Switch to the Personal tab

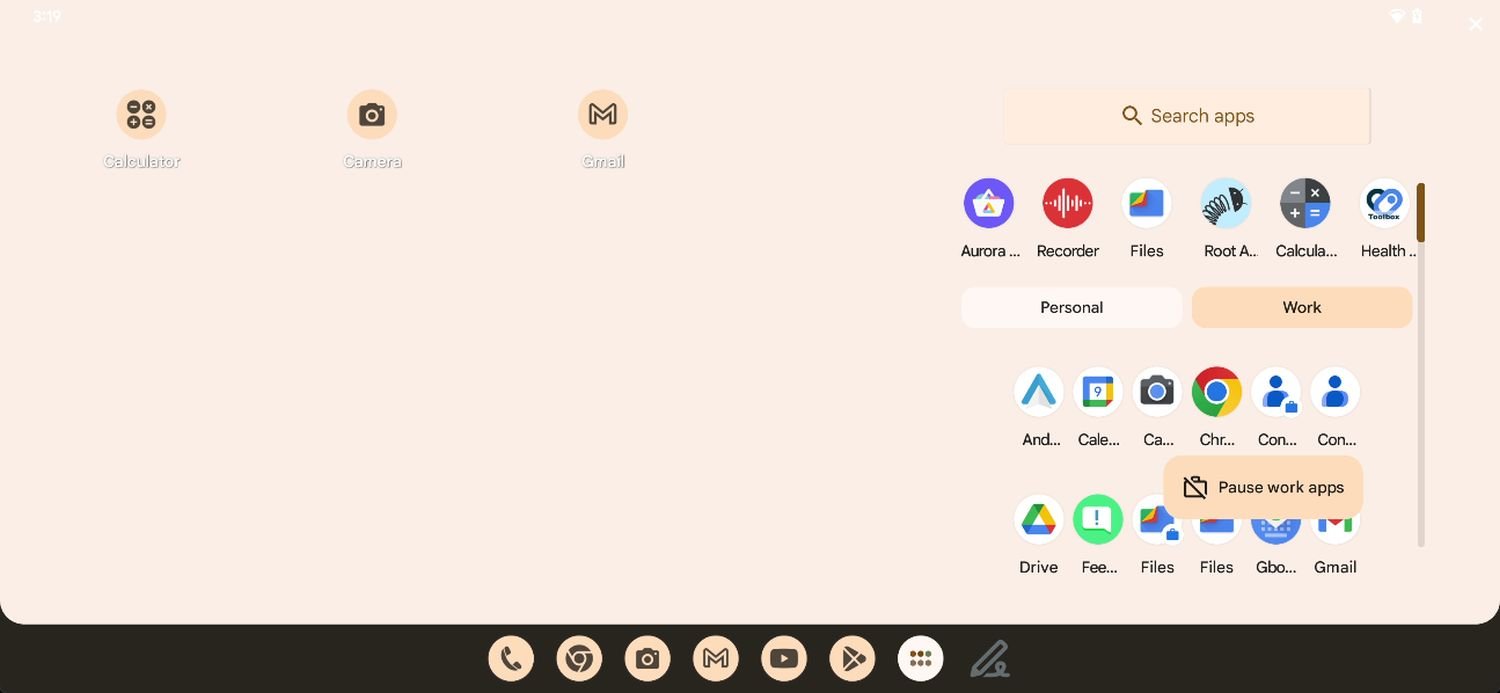[1071, 308]
